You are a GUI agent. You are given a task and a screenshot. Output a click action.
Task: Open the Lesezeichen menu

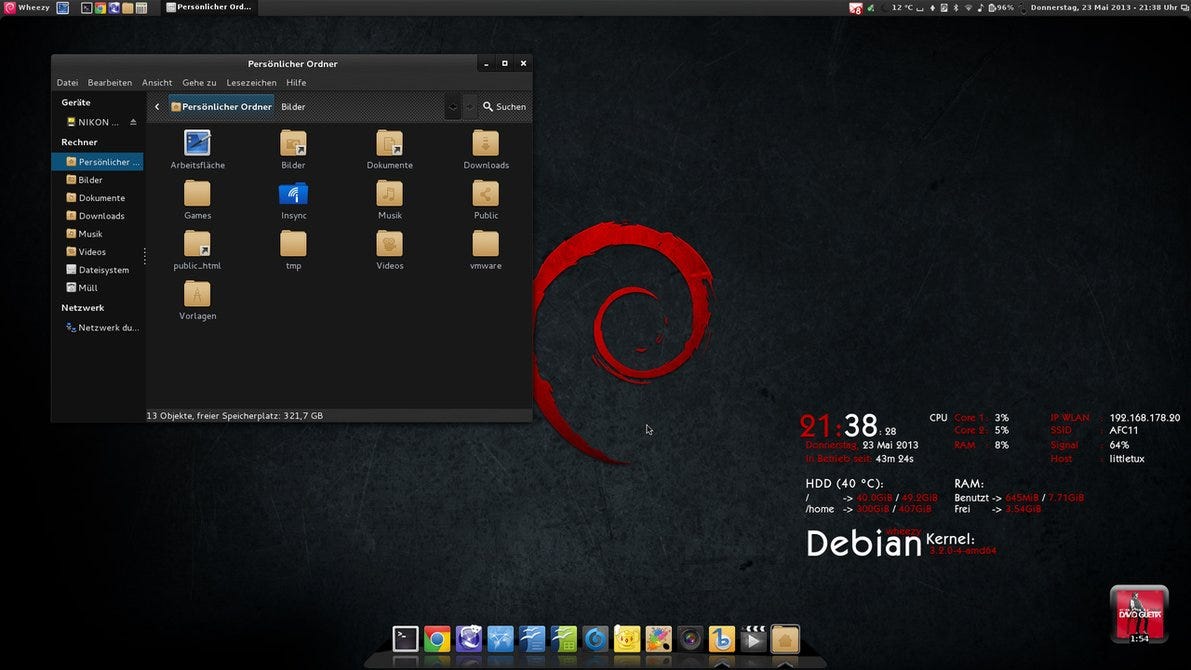[251, 82]
